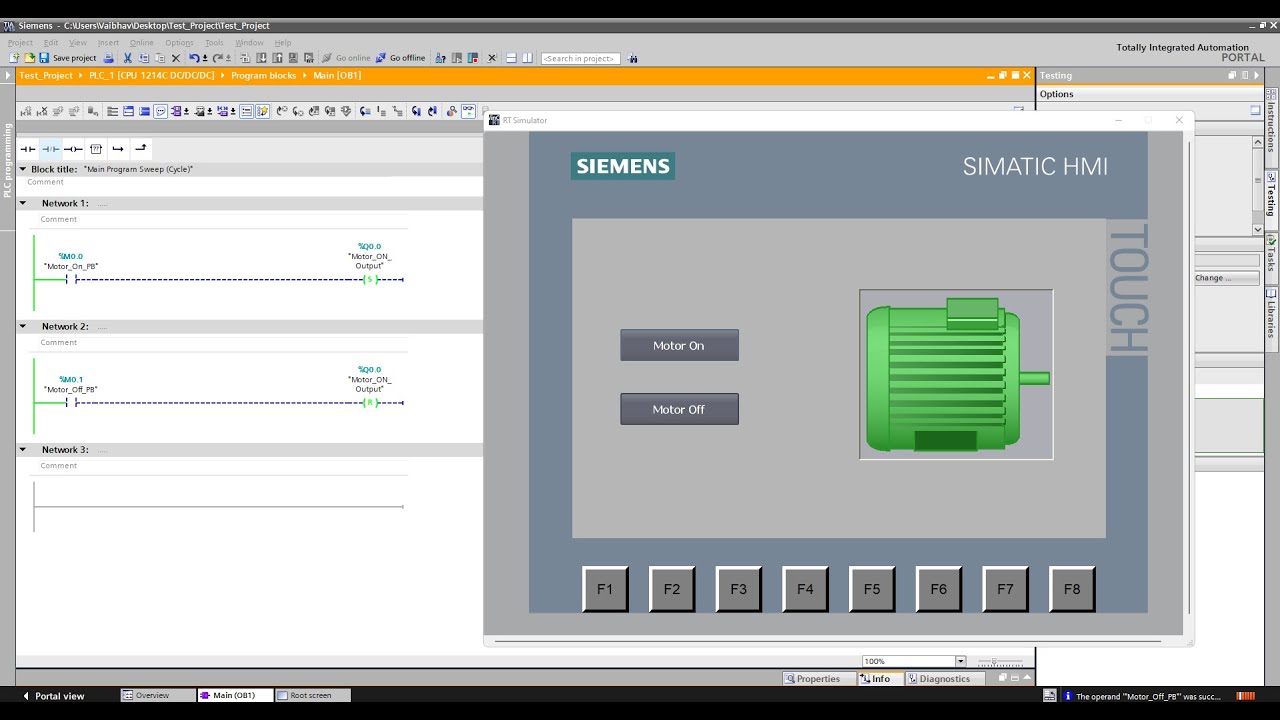Select the reset coil in Network 2

pos(371,403)
